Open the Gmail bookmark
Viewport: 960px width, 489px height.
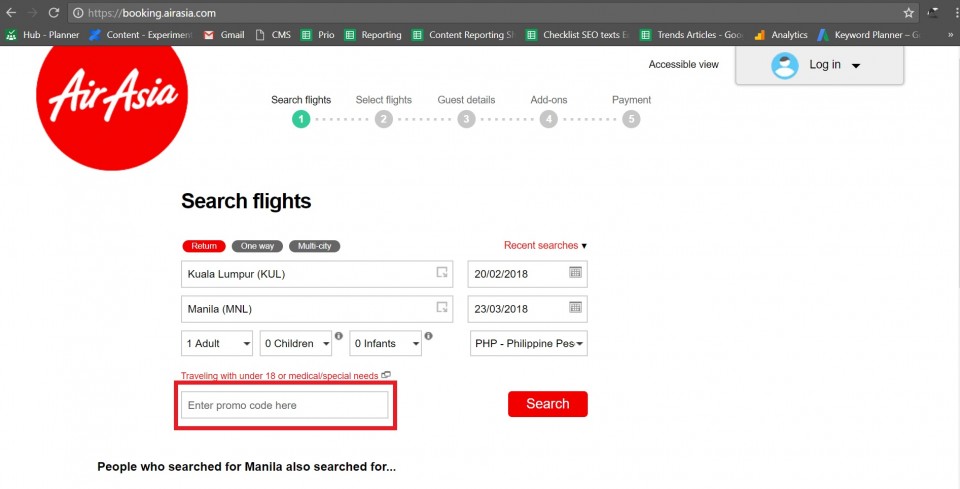click(x=224, y=35)
